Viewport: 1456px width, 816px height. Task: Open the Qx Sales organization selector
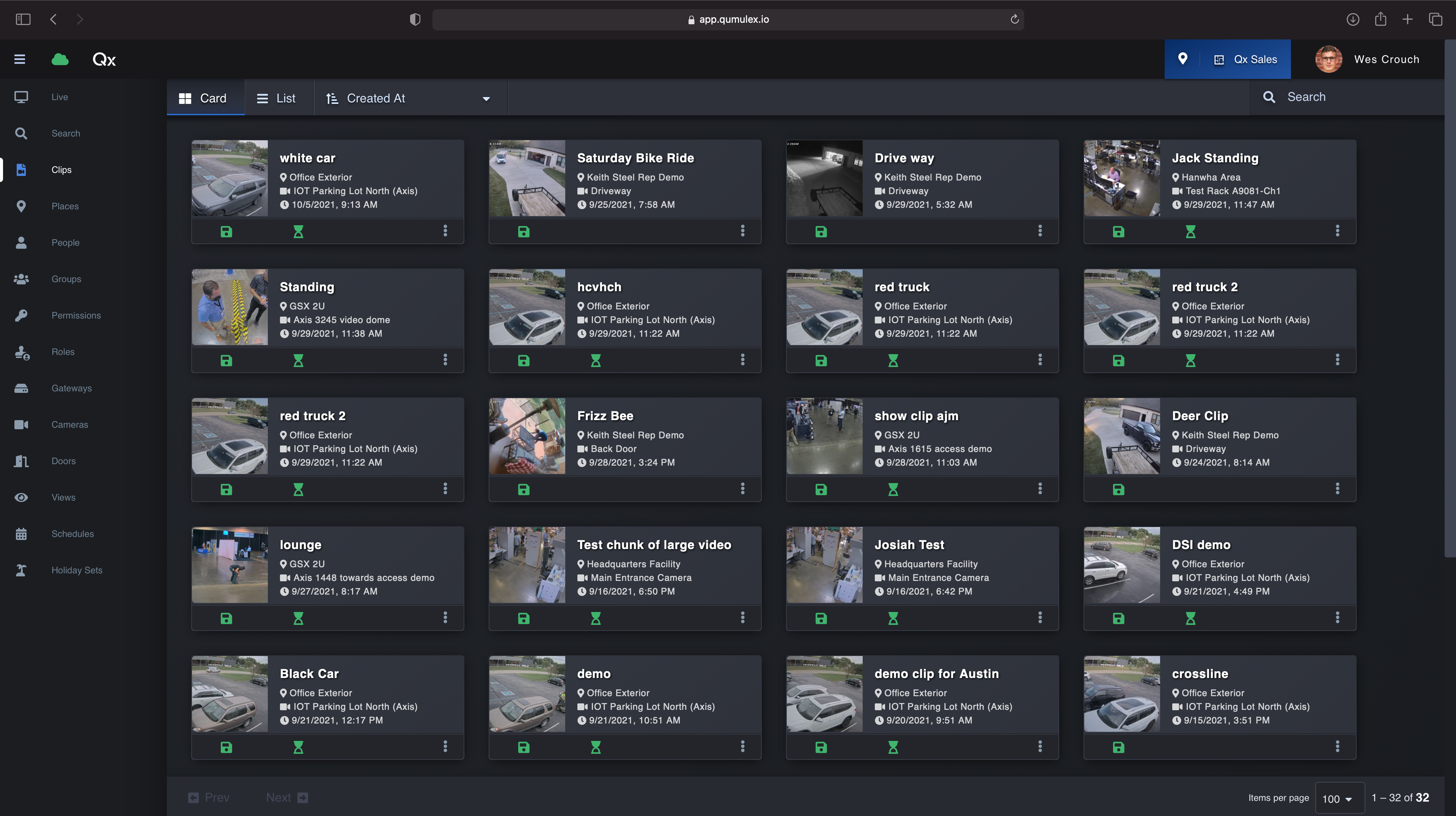click(x=1246, y=59)
